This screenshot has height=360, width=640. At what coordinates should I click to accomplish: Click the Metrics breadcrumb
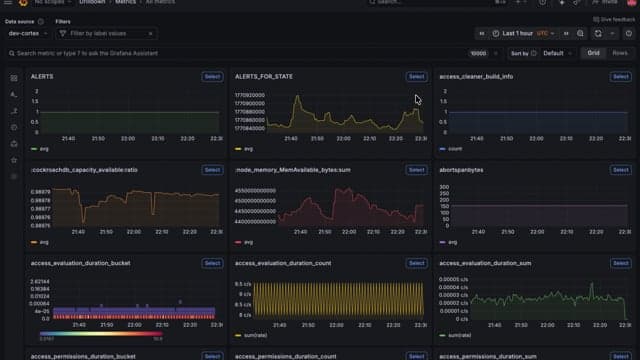point(125,2)
